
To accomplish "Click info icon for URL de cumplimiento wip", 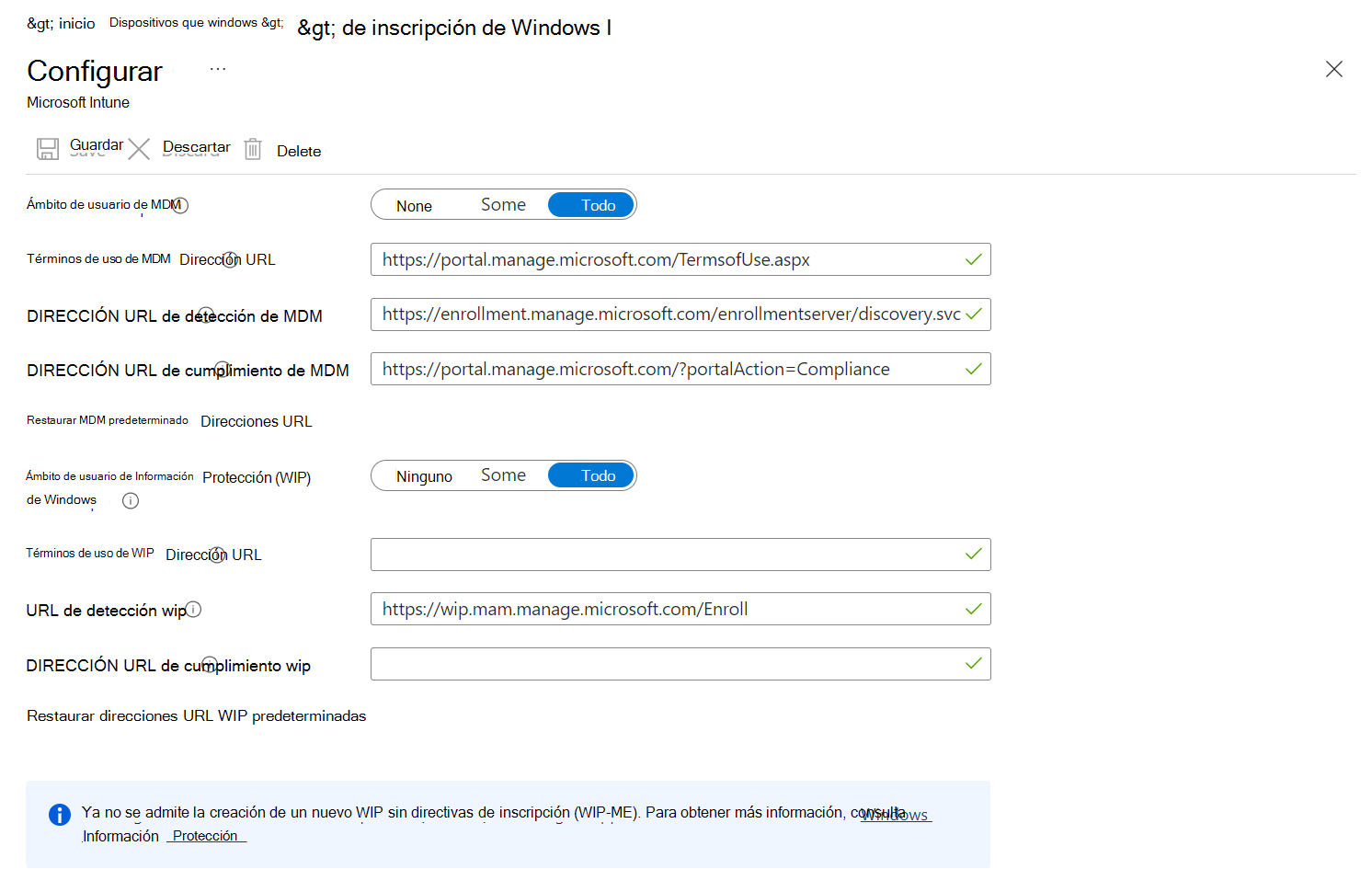I will [x=210, y=664].
